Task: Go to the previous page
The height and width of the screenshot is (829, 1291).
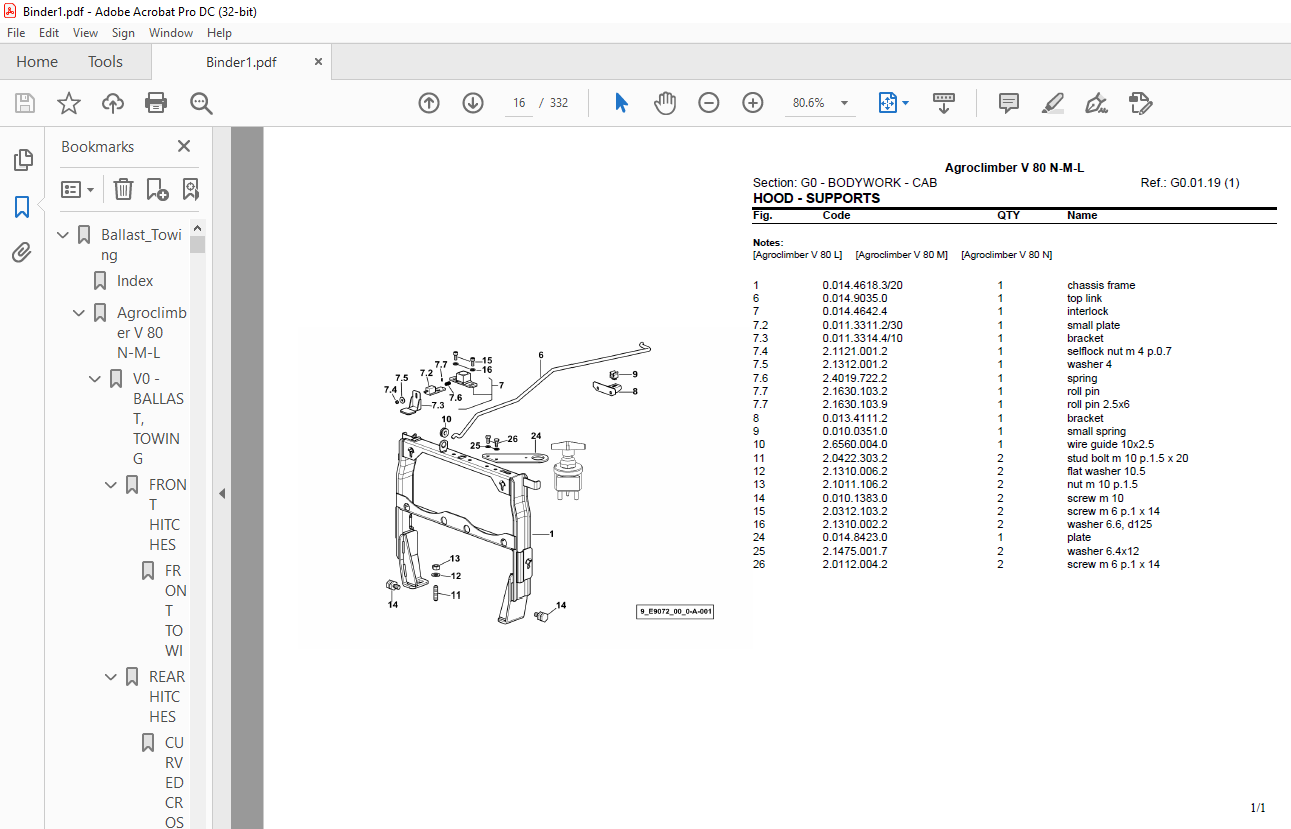Action: click(x=429, y=103)
